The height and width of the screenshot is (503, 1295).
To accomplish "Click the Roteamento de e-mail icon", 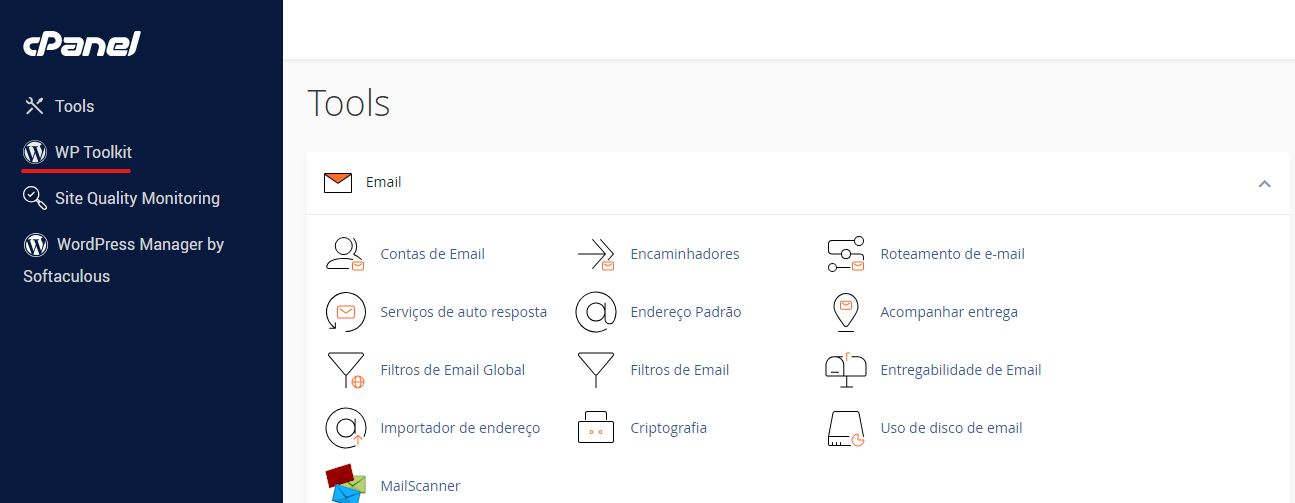I will (846, 254).
